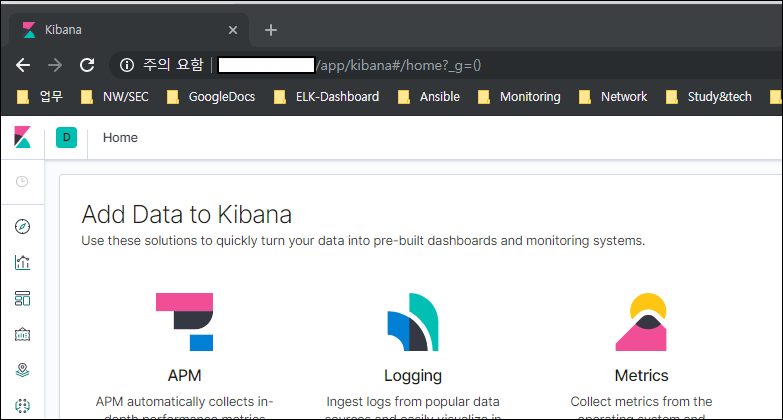Open the Study&tech bookmark folder
Screen dimensions: 783x420
point(709,96)
